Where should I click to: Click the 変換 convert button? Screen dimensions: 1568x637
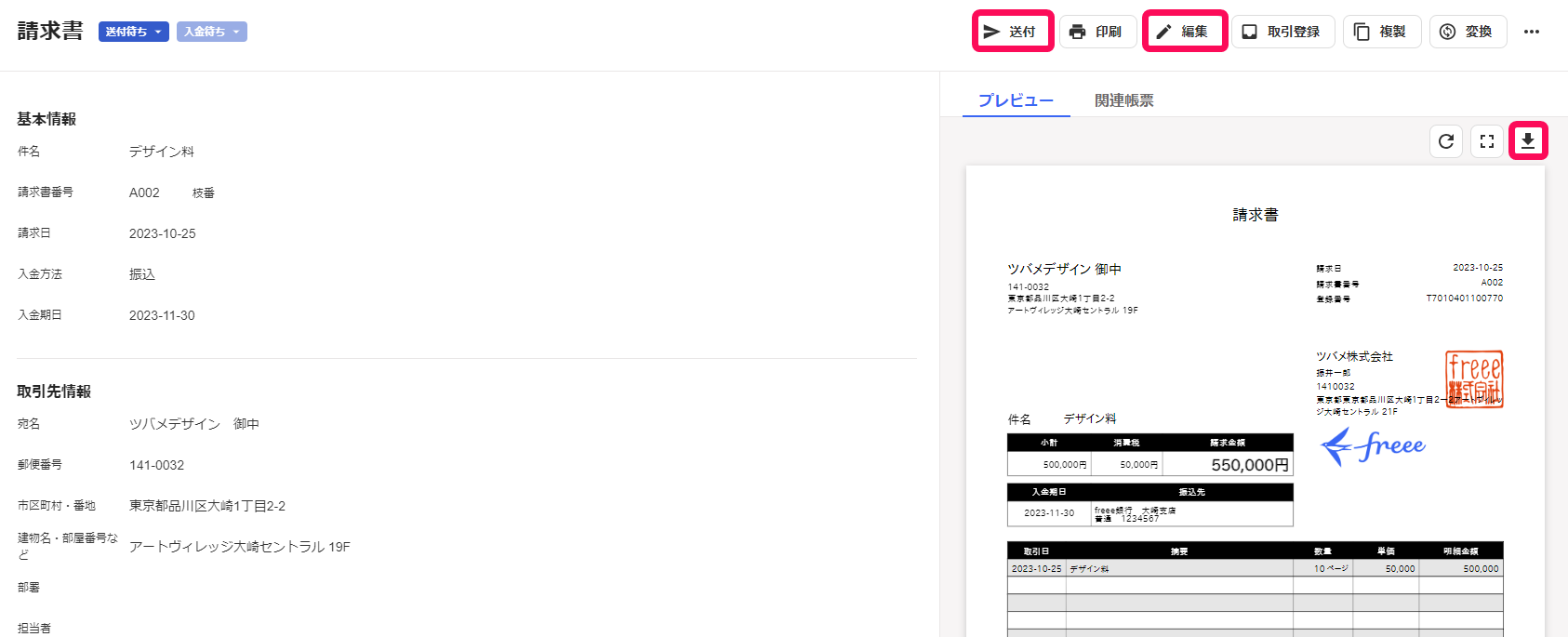point(1468,32)
